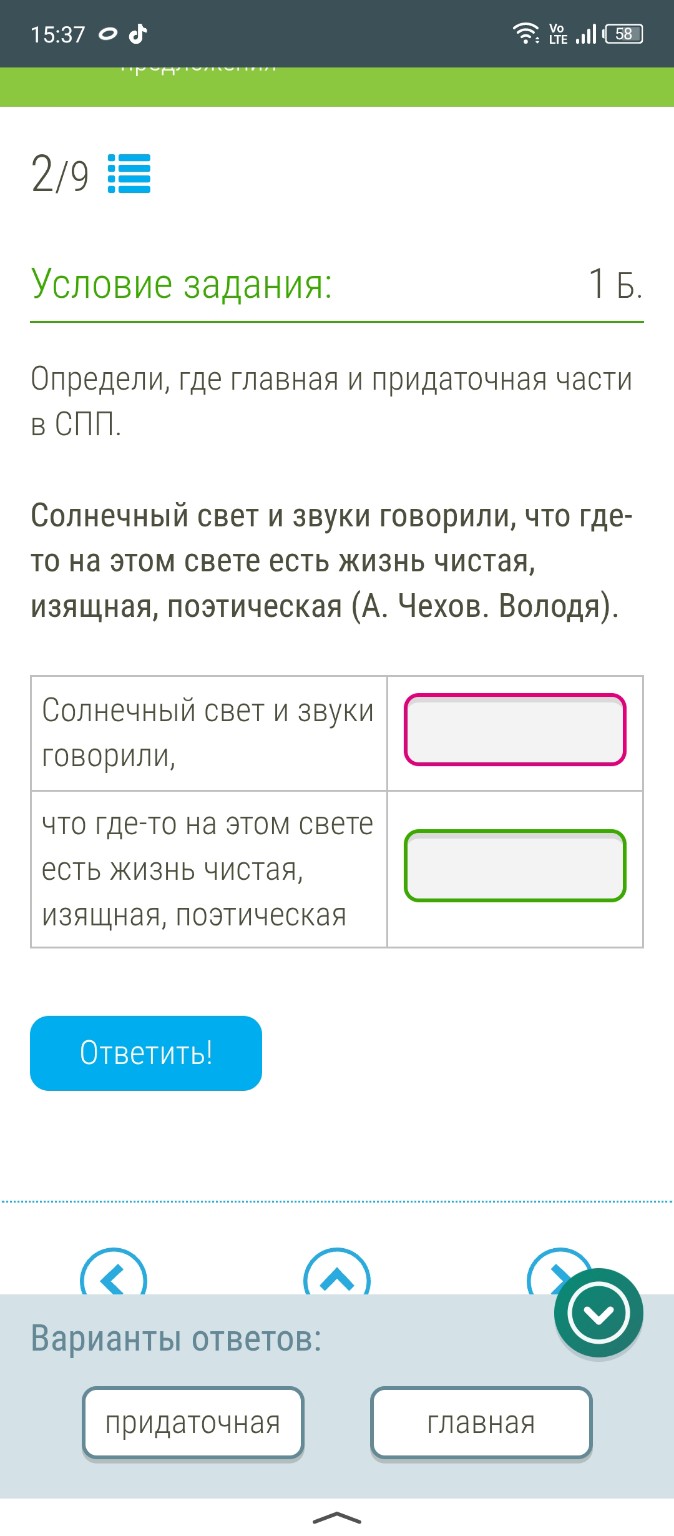
Task: Go to the previous task using the left arrow
Action: coord(114,1278)
